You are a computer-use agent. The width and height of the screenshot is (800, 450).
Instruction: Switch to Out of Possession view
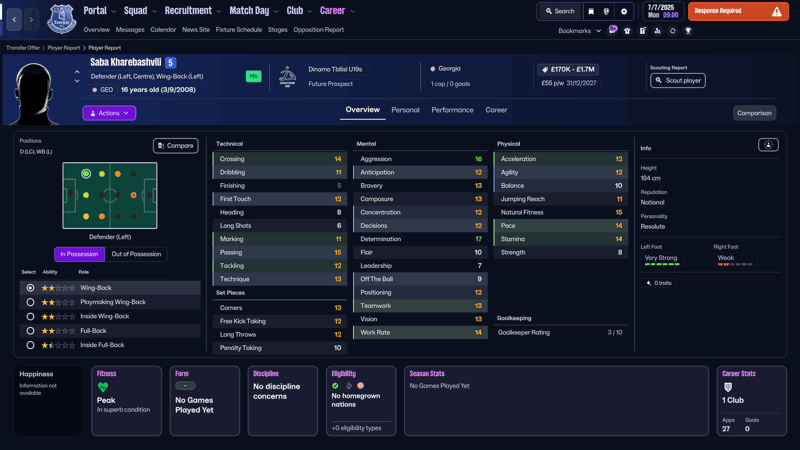pos(136,254)
